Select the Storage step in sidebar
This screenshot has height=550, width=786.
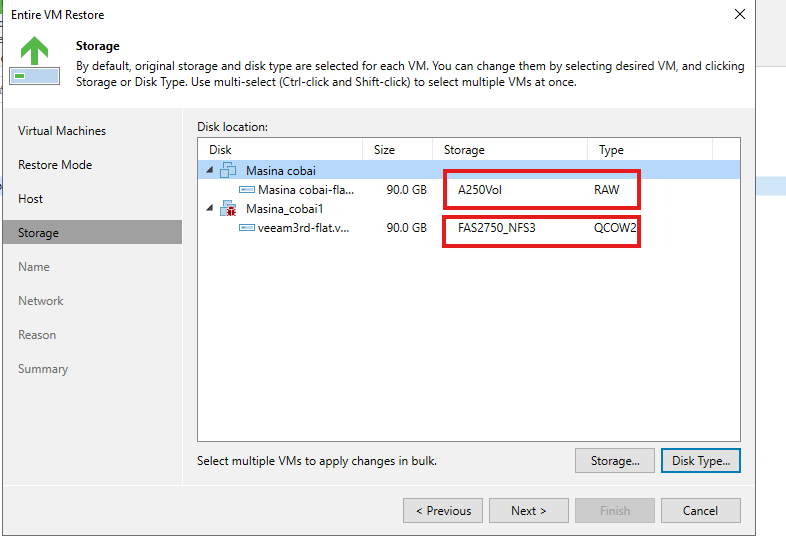[x=93, y=232]
